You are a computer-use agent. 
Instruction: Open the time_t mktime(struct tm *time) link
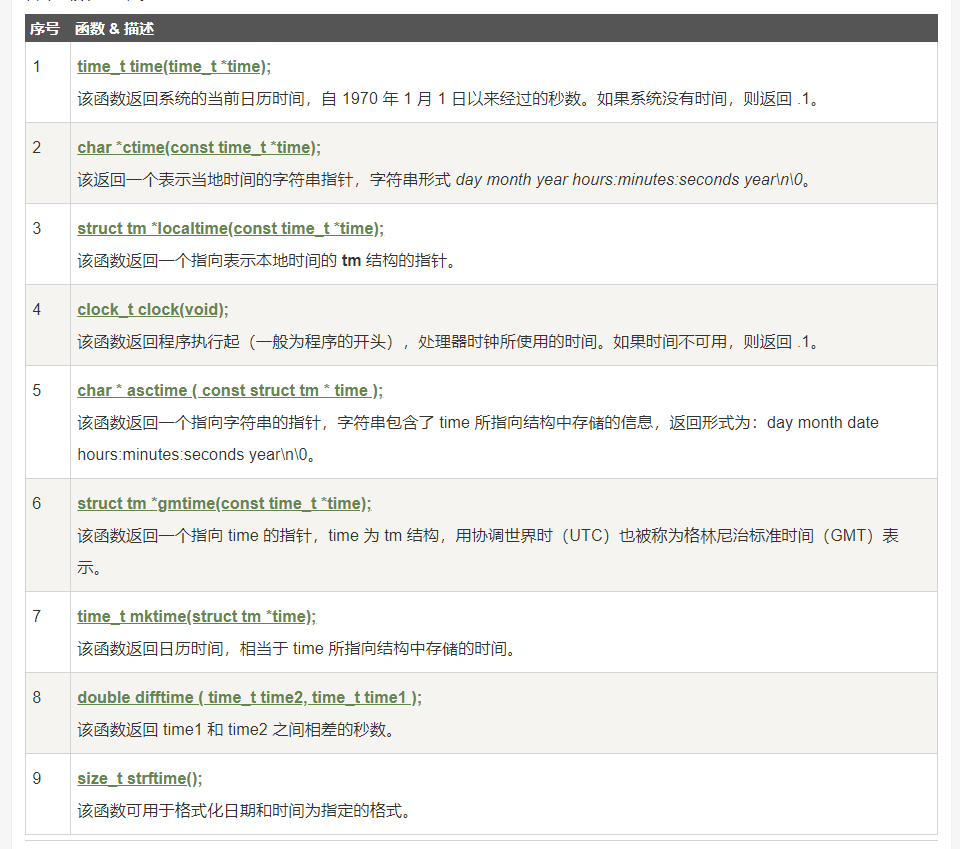(196, 617)
